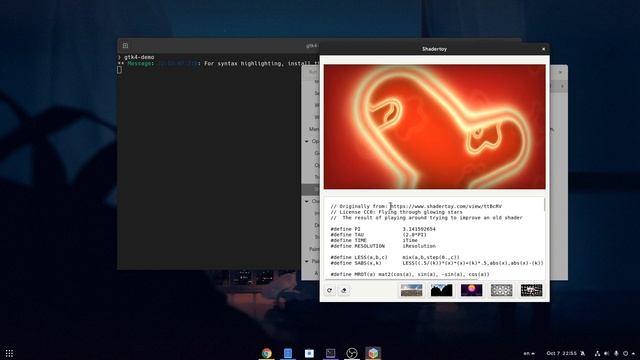Open the terminal from the dock
The height and width of the screenshot is (360, 640).
330,353
